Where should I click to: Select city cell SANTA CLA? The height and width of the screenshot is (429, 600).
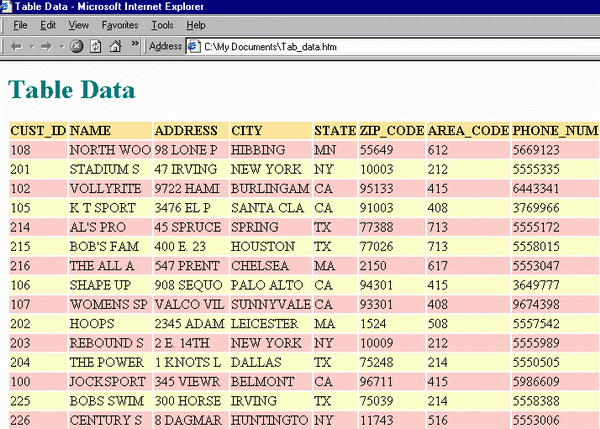click(271, 208)
